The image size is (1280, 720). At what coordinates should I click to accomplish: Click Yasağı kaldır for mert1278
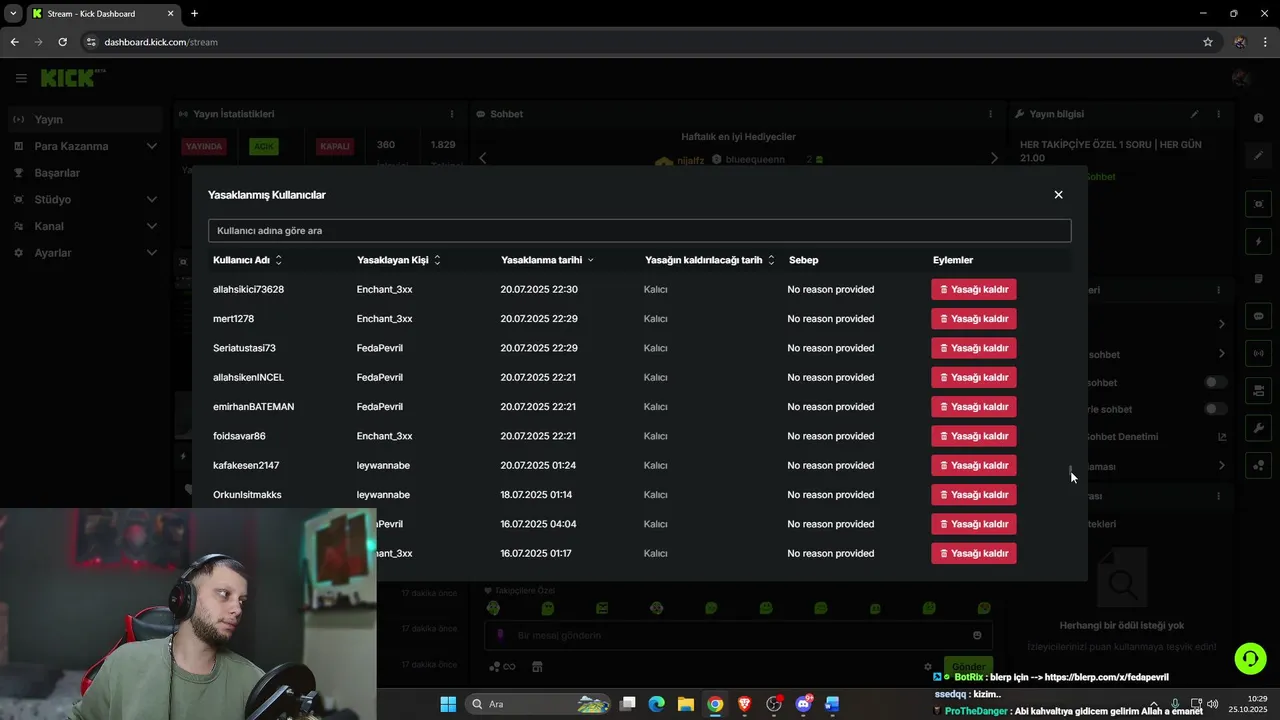973,319
